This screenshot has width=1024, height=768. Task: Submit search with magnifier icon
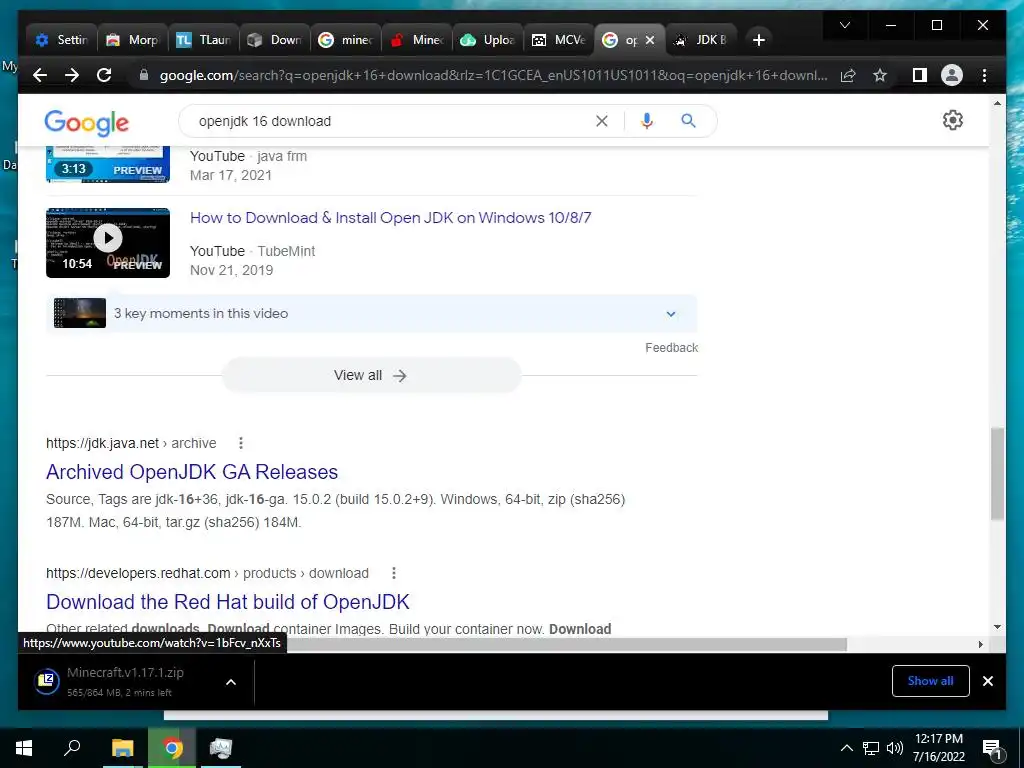coord(688,121)
